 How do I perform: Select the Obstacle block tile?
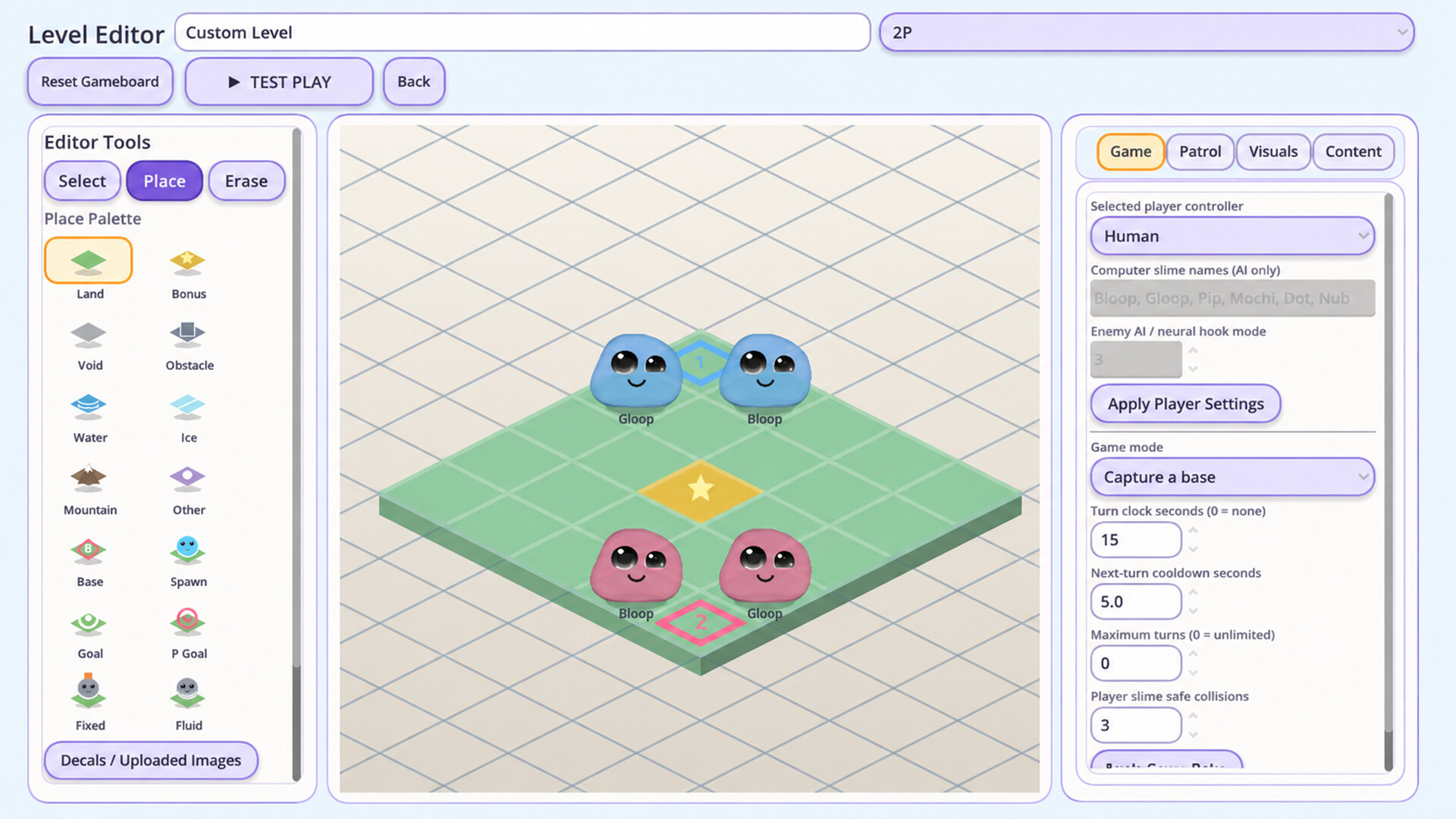(188, 334)
